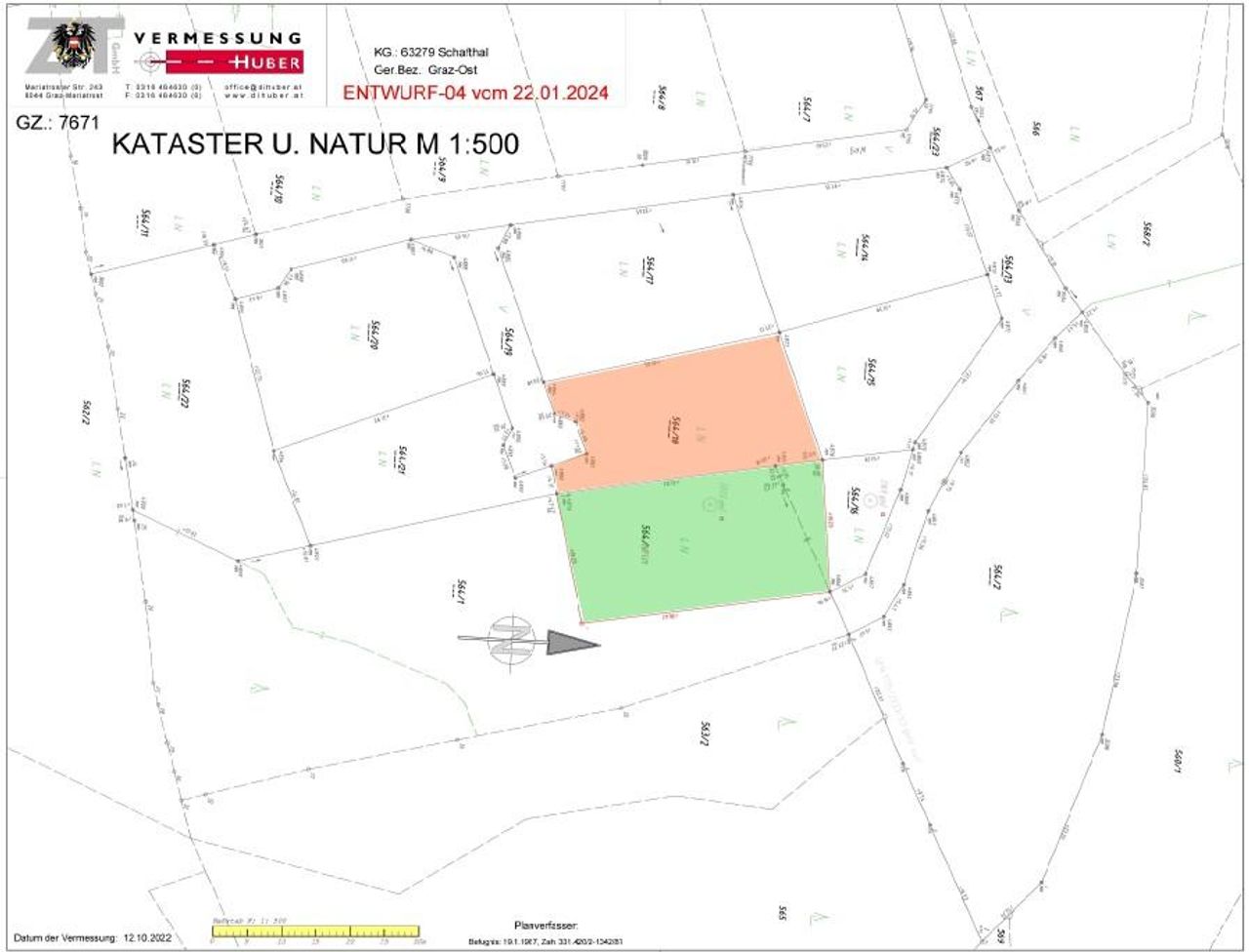
Task: Click the yellow scale bar
Action: point(315,932)
